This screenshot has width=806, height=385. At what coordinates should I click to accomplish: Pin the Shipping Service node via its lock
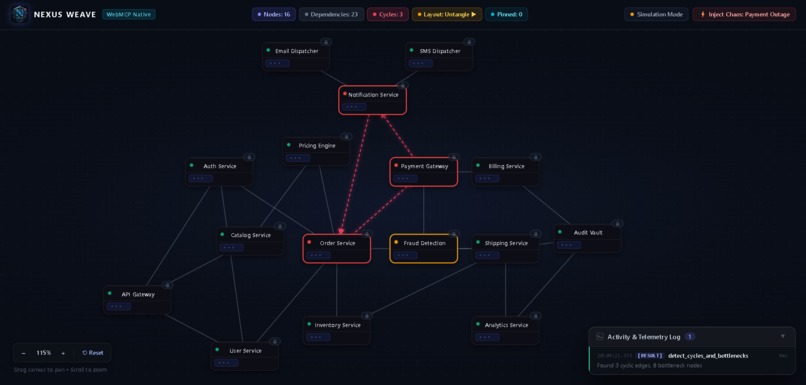pyautogui.click(x=535, y=234)
